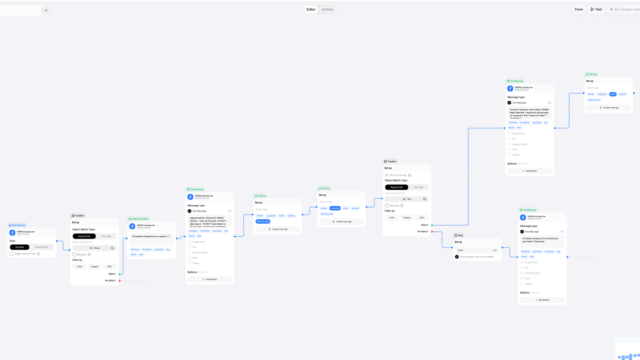Click info icon beside Trigger once per user
The height and width of the screenshot is (360, 640).
(x=39, y=254)
